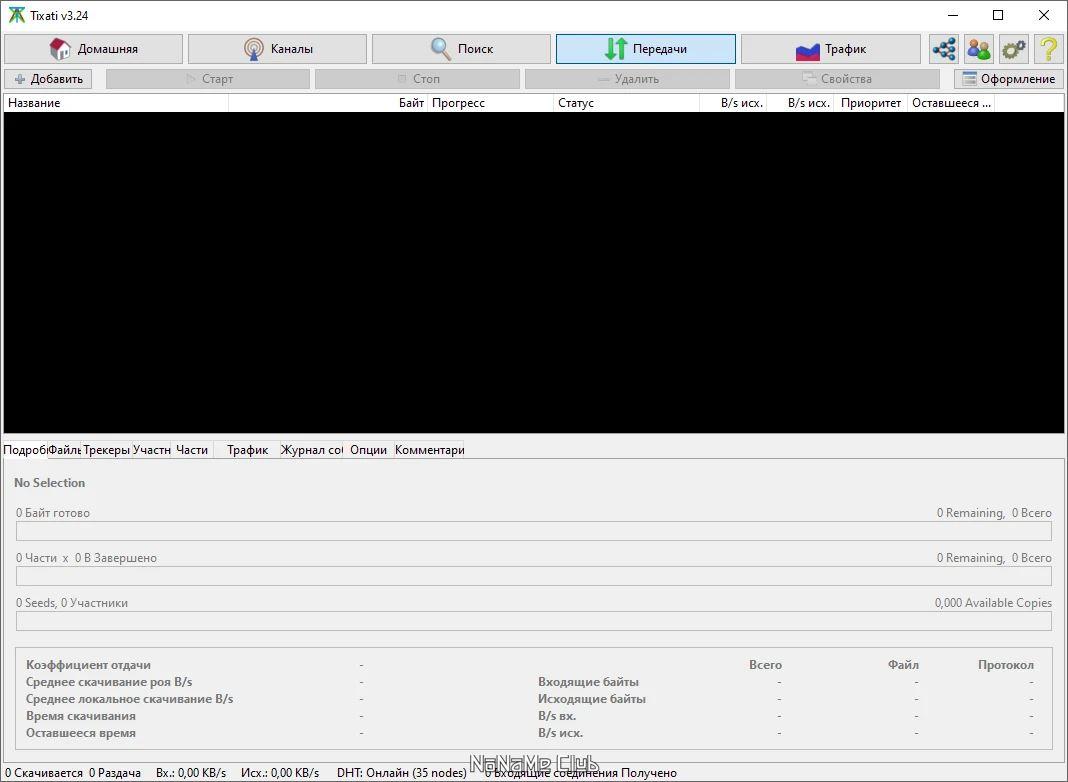Click the 0 Части progress bar
This screenshot has width=1068, height=782.
(x=533, y=576)
